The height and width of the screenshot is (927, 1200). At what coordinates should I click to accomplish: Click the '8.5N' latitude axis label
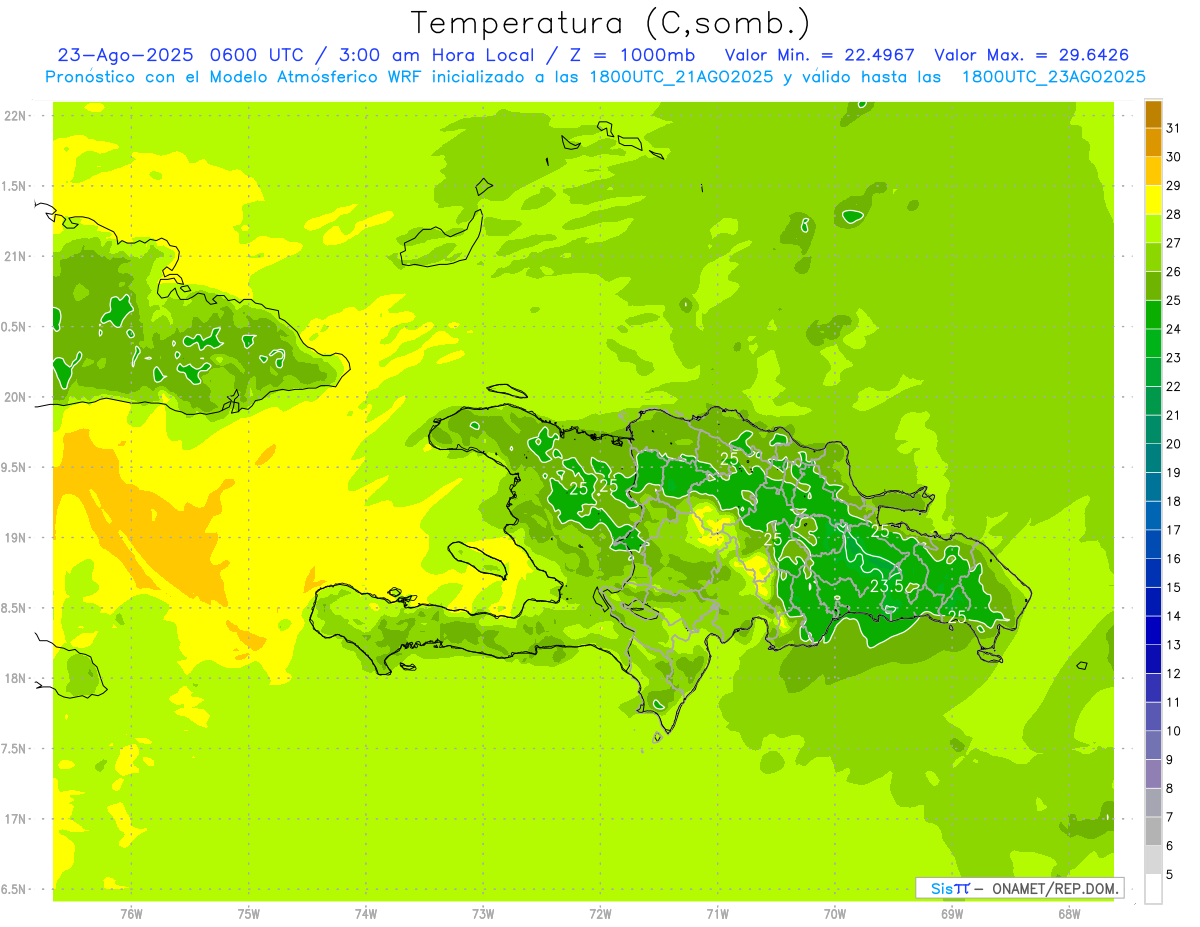pos(15,608)
